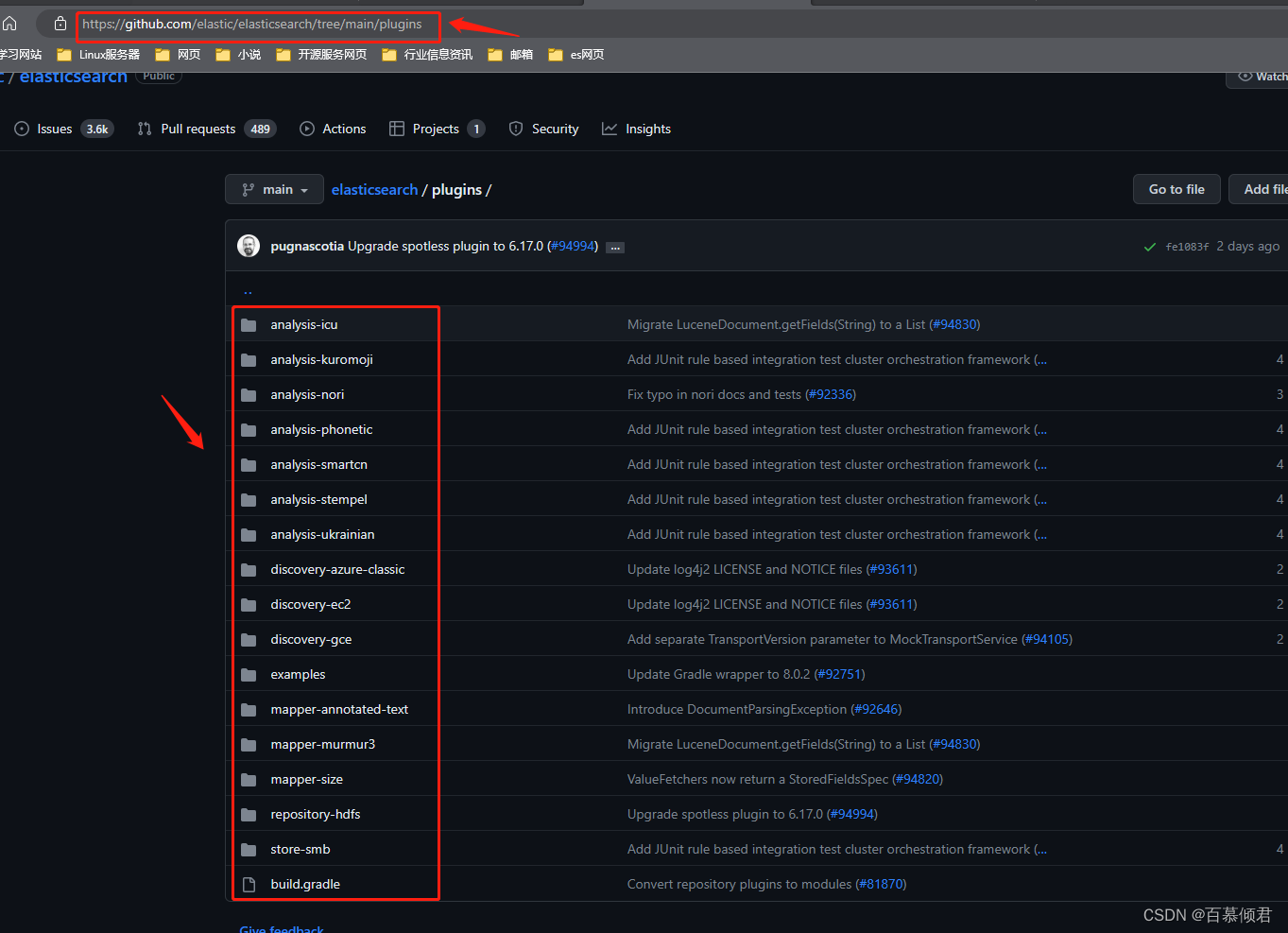This screenshot has height=933, width=1288.
Task: Open commit 'Introduce DocumentParsingException'
Action: click(x=737, y=709)
